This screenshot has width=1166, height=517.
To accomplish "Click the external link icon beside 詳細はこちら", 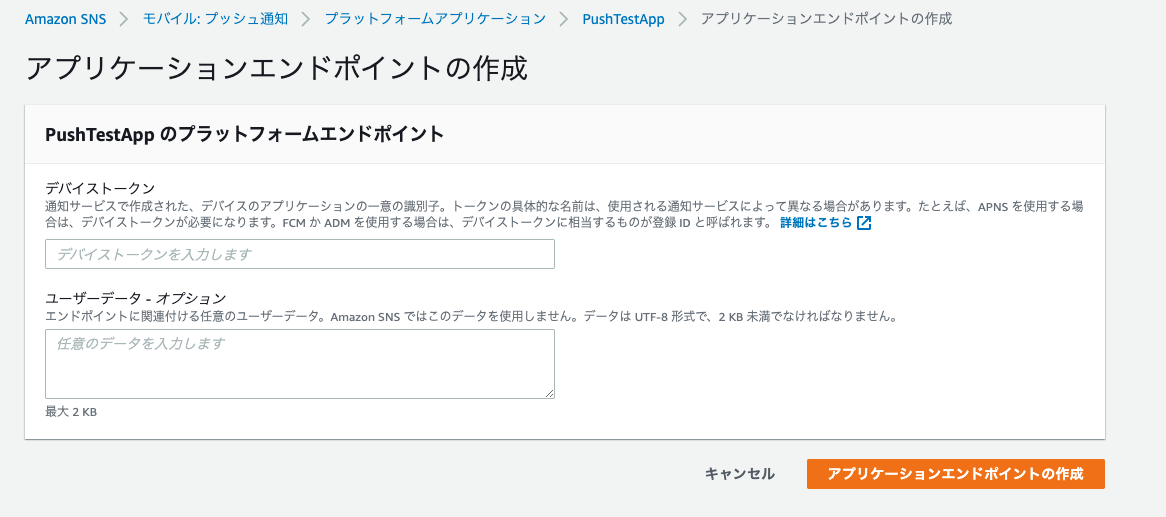I will tap(864, 223).
